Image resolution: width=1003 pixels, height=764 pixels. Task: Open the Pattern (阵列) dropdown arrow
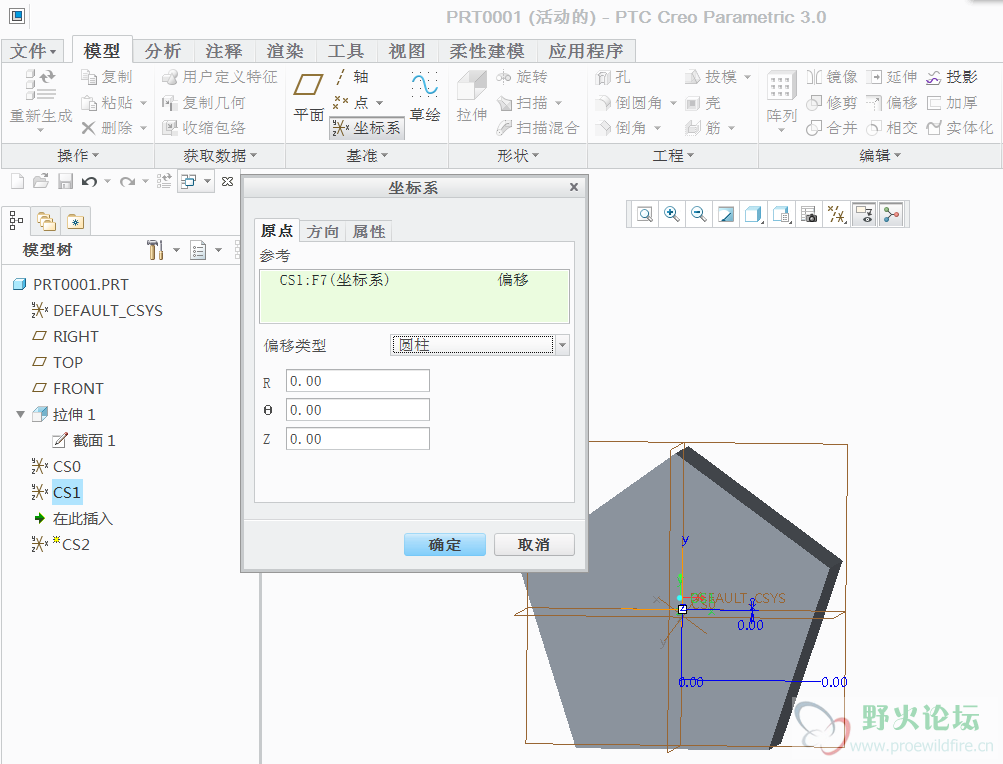[782, 131]
